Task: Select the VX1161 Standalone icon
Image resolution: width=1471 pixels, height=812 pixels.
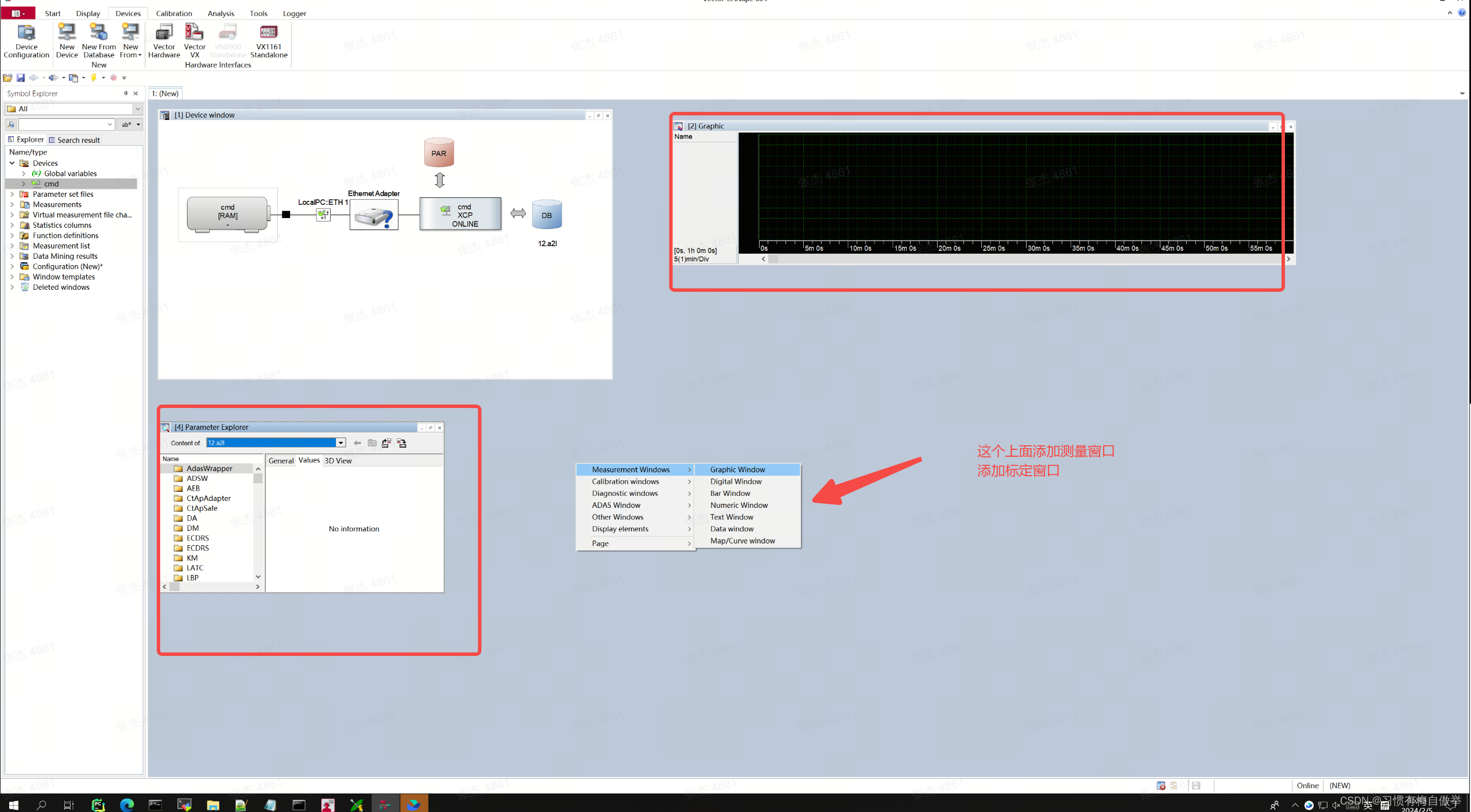Action: coord(268,40)
